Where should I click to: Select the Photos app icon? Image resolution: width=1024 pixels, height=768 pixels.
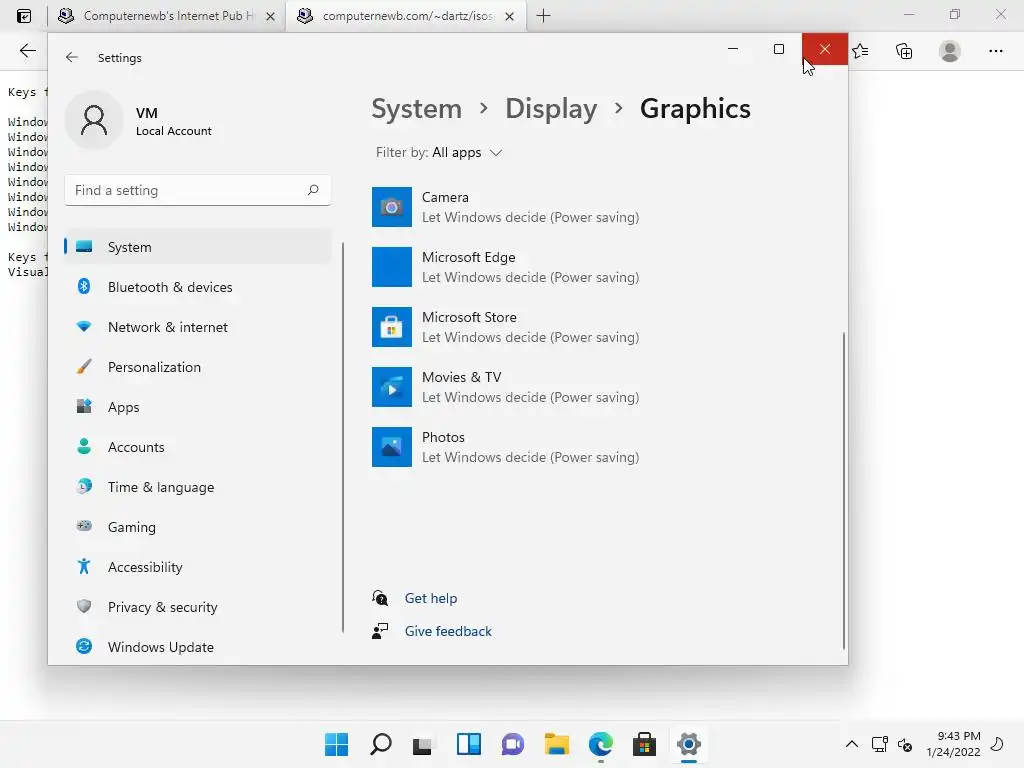(392, 447)
